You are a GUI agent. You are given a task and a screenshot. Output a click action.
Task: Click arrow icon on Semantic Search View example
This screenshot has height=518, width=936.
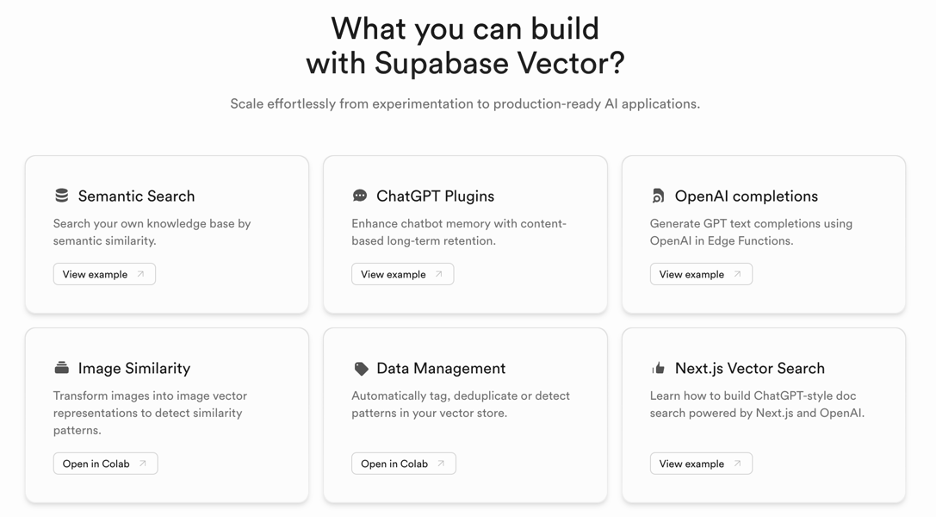pos(141,274)
